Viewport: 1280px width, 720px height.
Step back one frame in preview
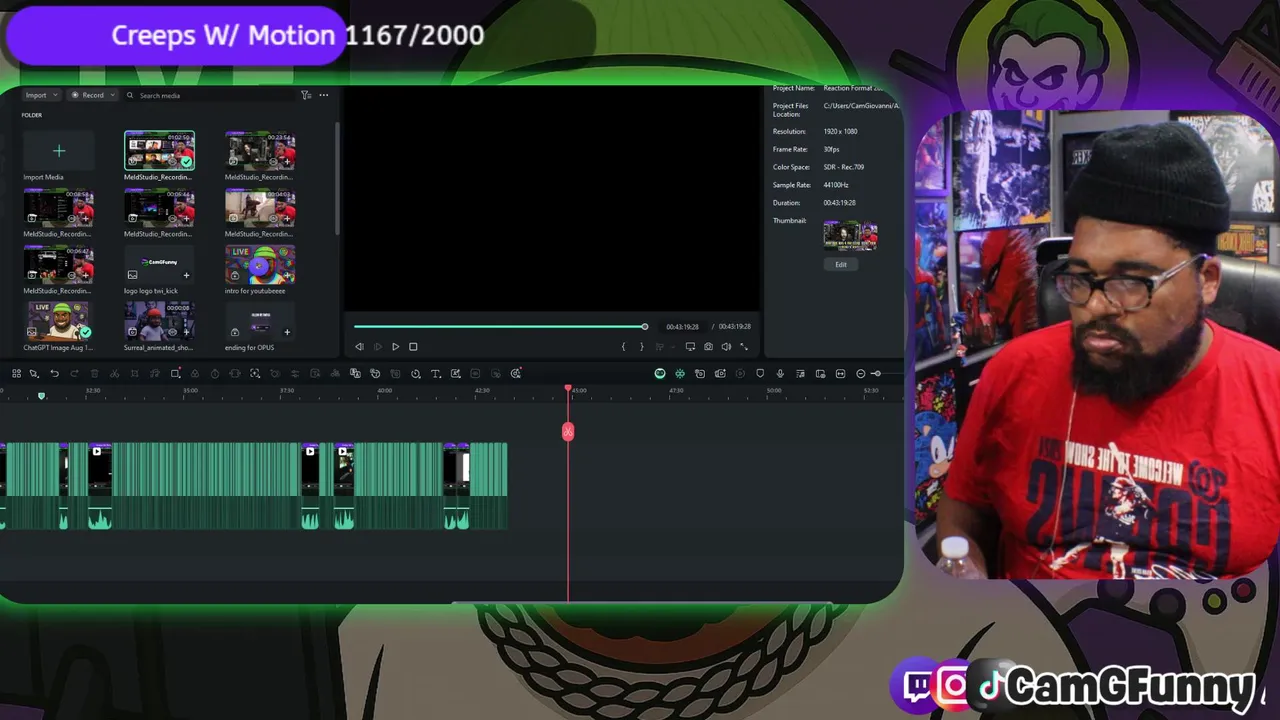(x=359, y=347)
